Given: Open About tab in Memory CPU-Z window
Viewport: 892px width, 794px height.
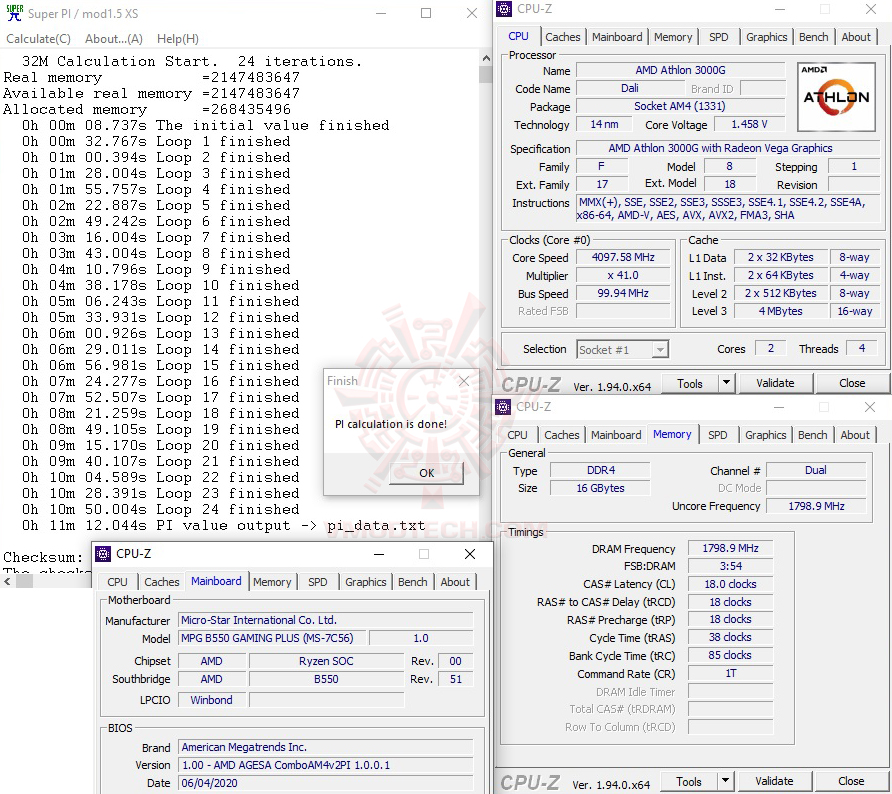Looking at the screenshot, I should click(x=854, y=435).
